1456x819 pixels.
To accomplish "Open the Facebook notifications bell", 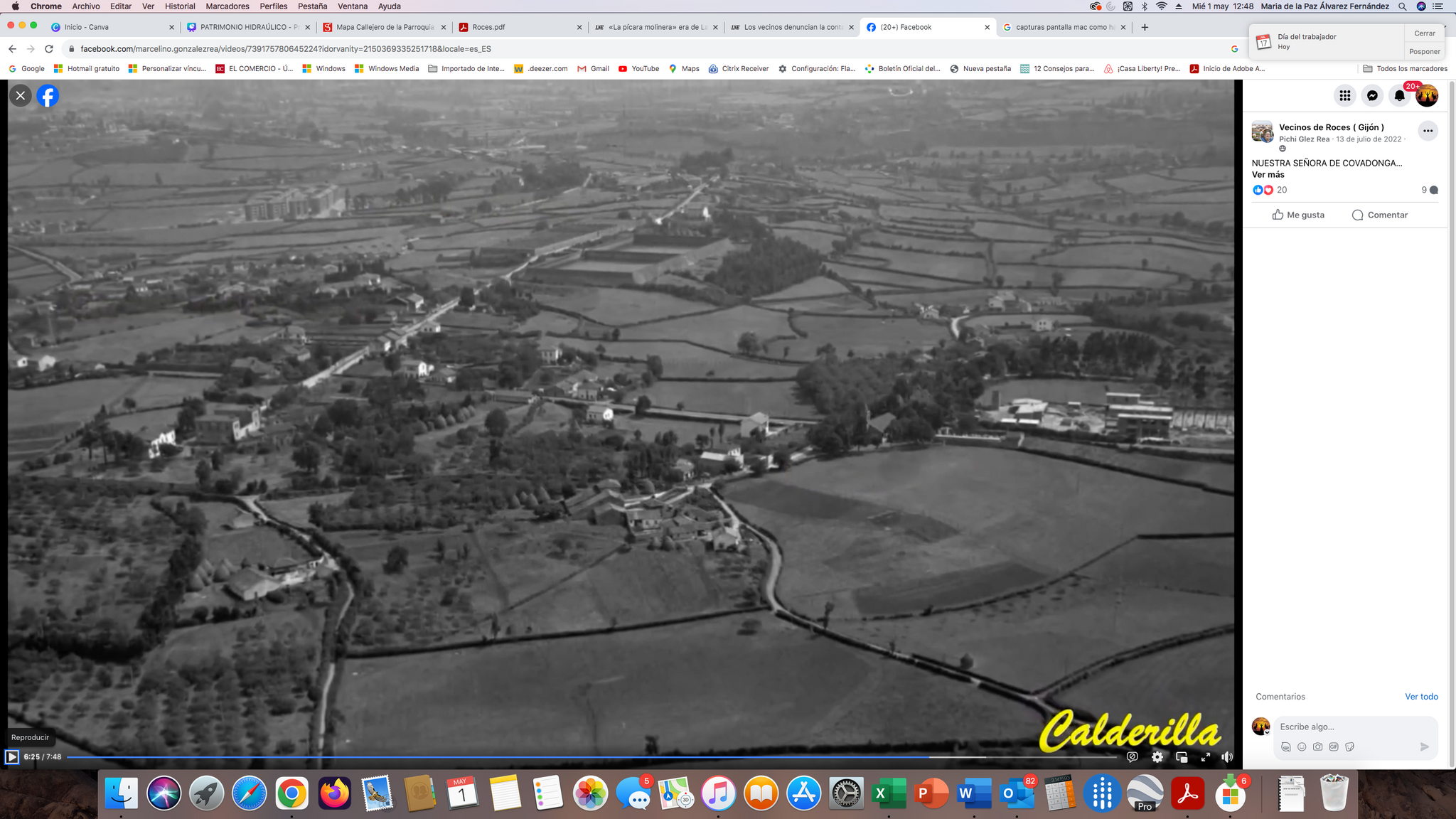I will click(1399, 96).
